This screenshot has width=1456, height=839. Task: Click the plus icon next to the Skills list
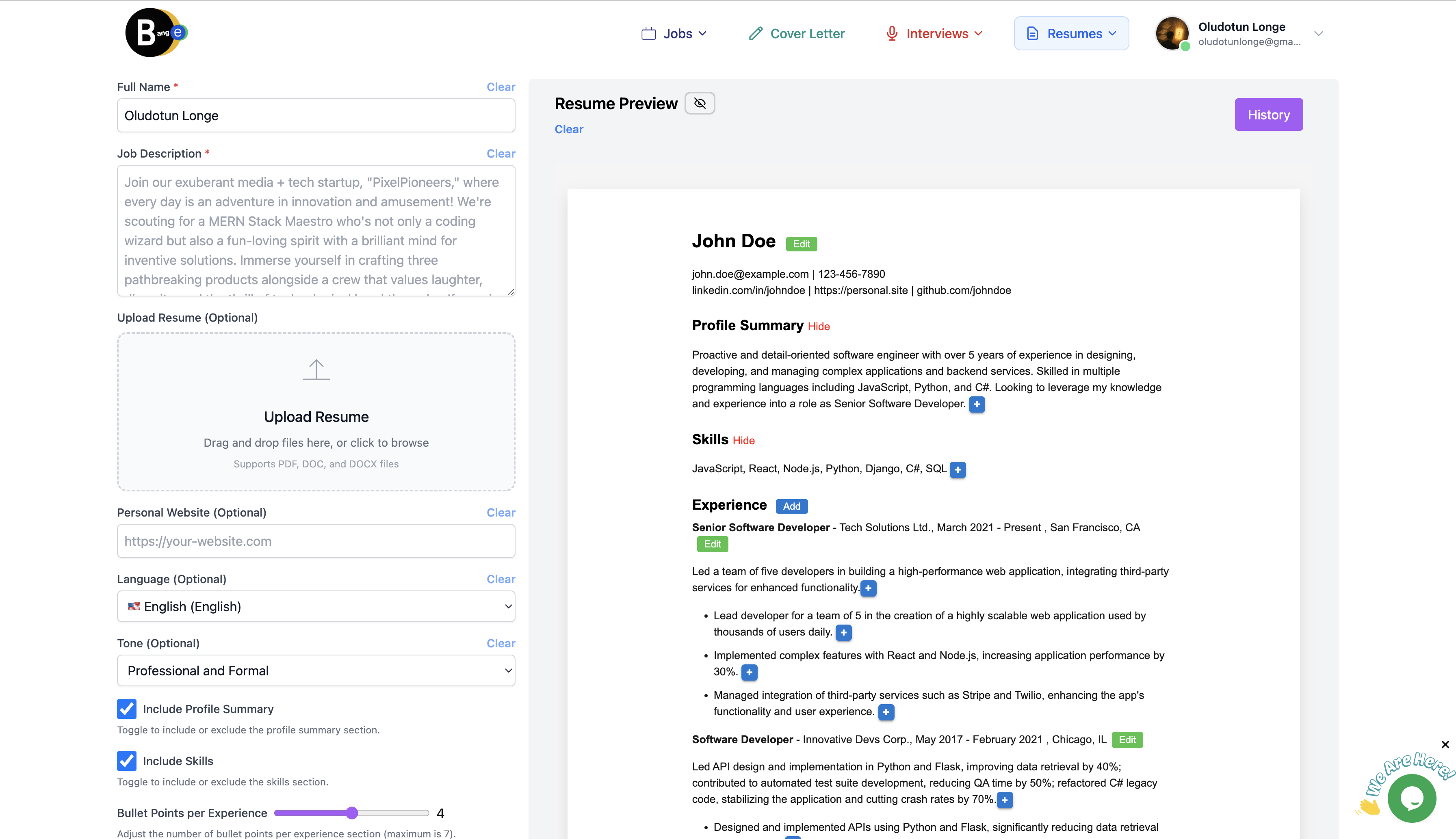pyautogui.click(x=958, y=469)
